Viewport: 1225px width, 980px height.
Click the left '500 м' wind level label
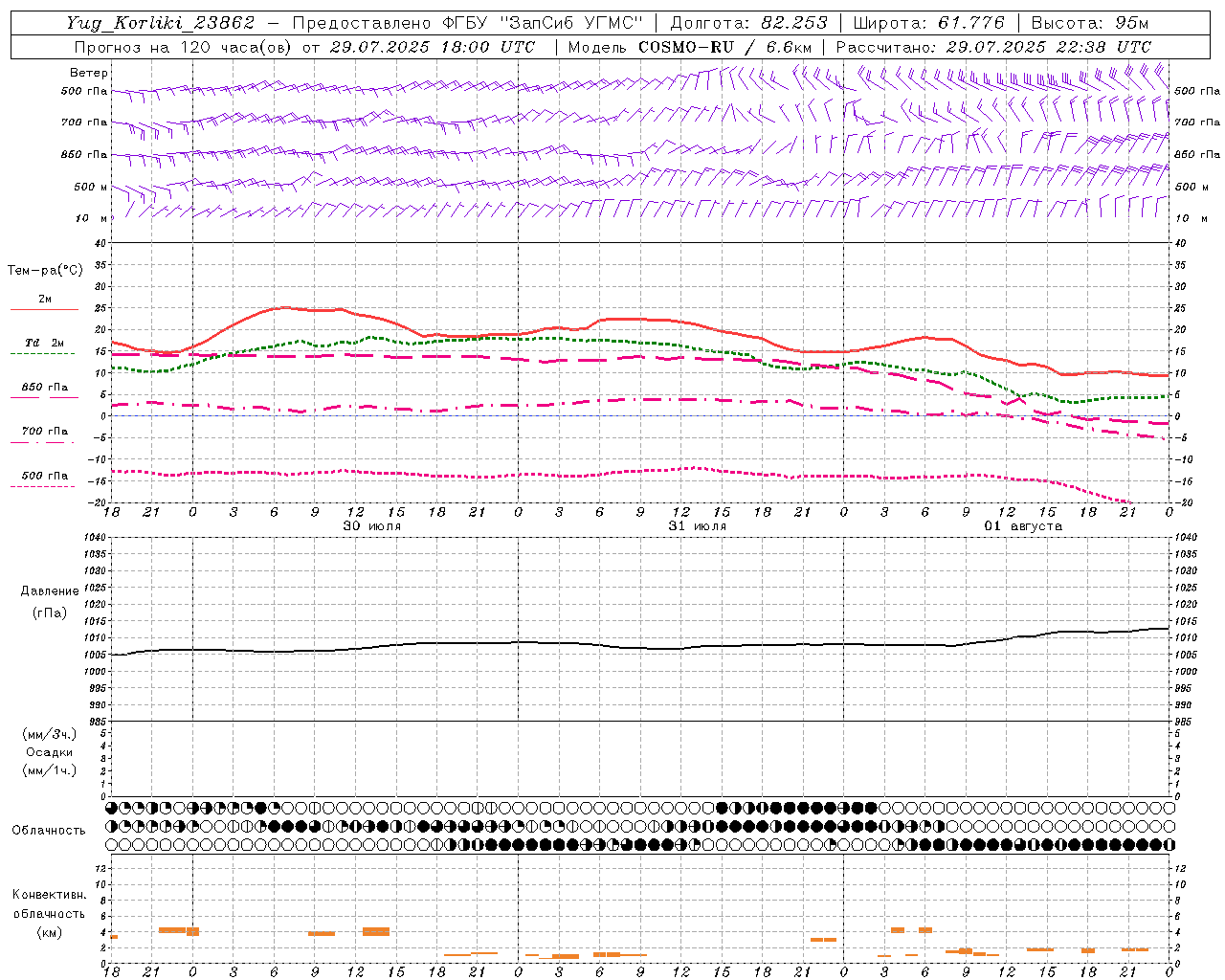click(91, 187)
